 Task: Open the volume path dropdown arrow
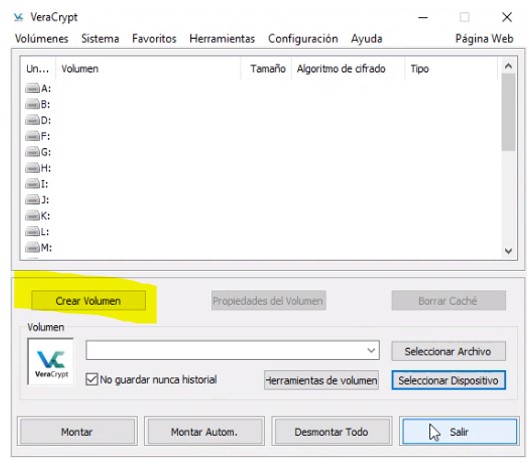[x=372, y=350]
